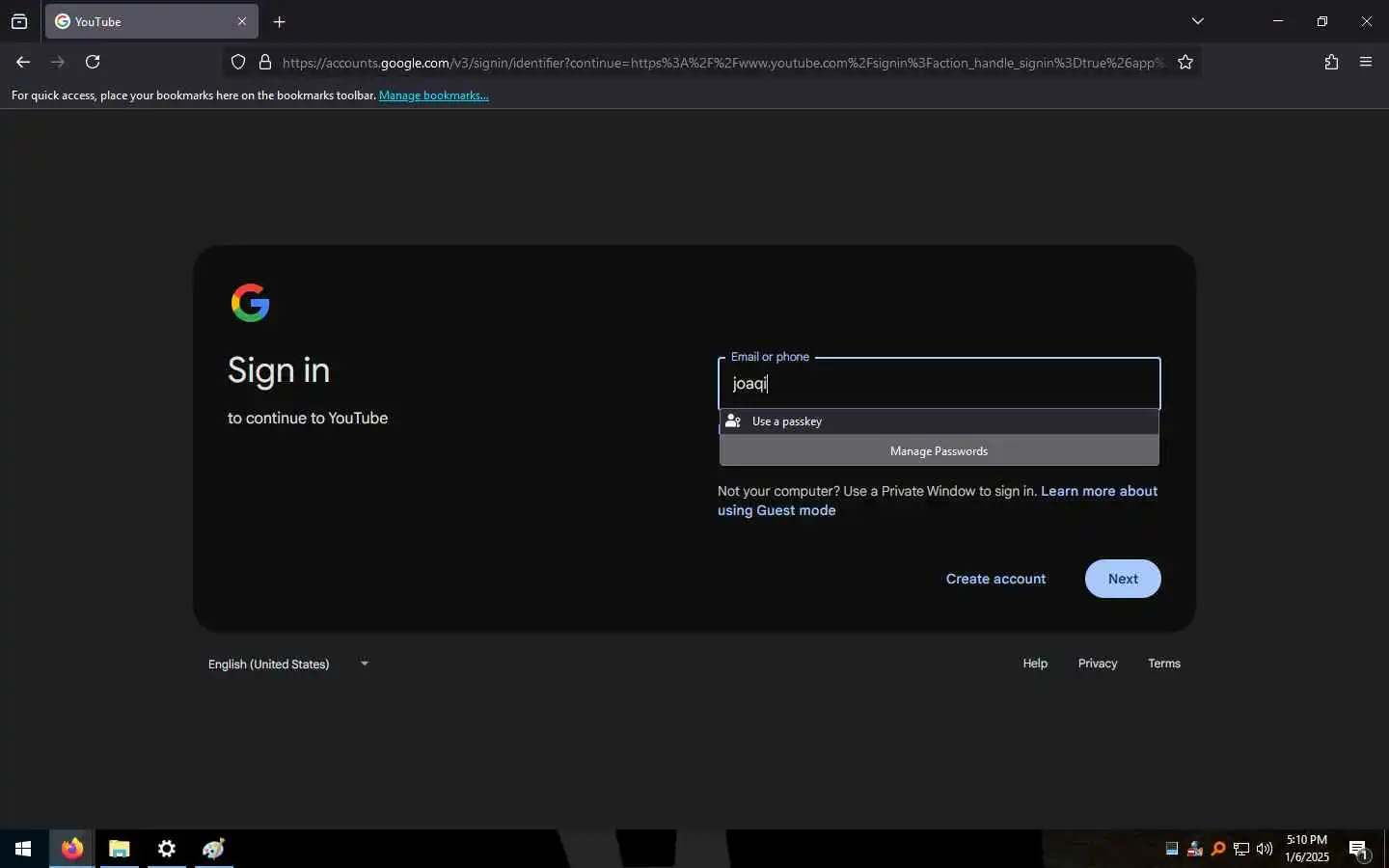Bookmark this page with star icon

pos(1185,63)
